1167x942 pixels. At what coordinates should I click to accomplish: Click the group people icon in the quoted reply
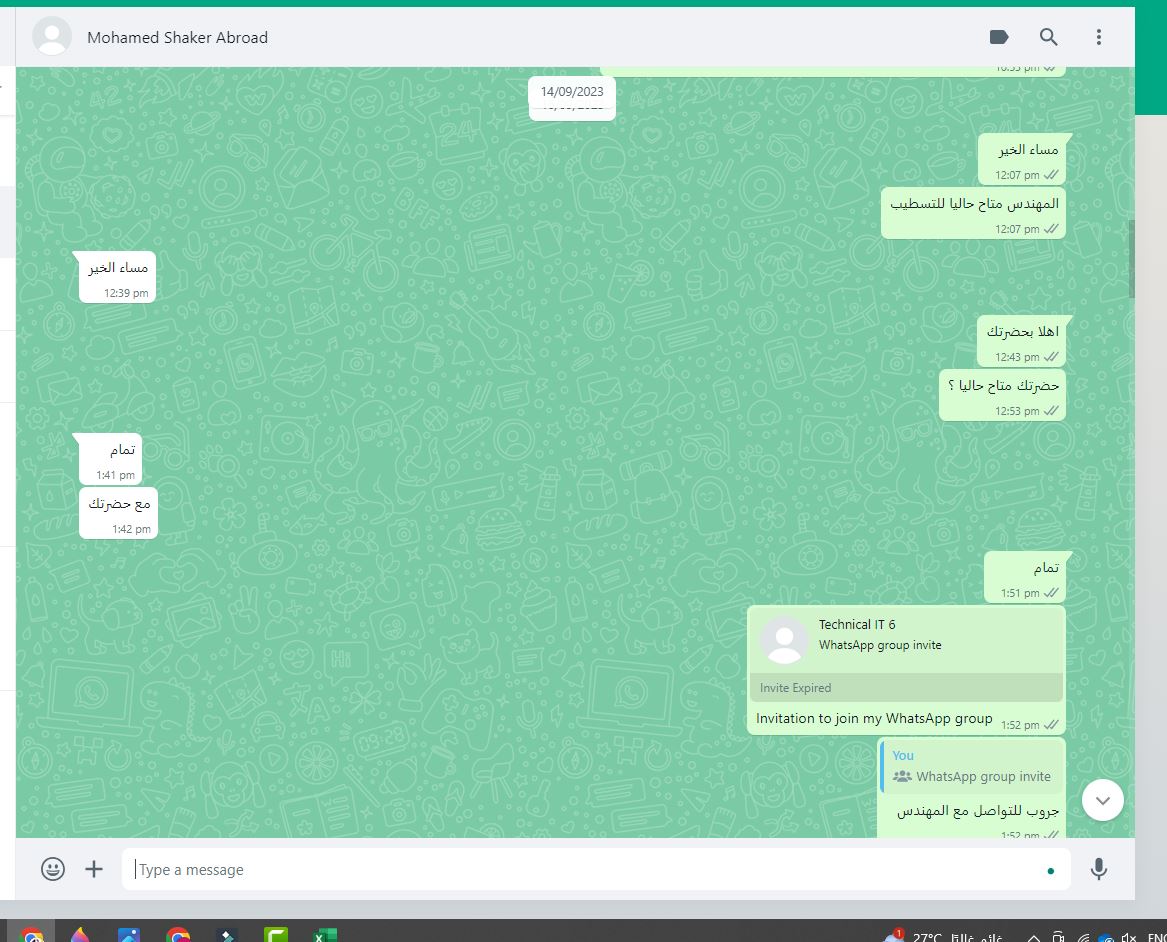tap(902, 776)
